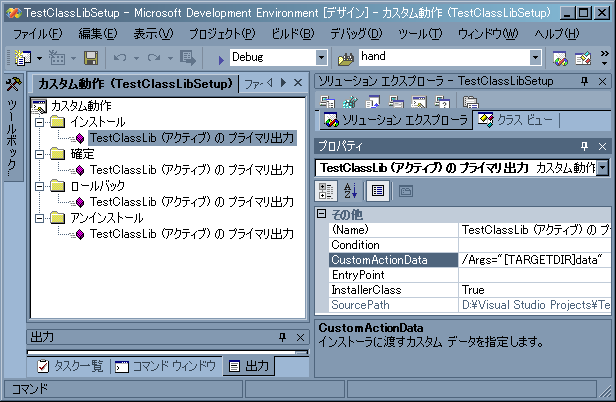Toggle Alphabetic sort in Properties
The width and height of the screenshot is (616, 402).
click(x=350, y=191)
